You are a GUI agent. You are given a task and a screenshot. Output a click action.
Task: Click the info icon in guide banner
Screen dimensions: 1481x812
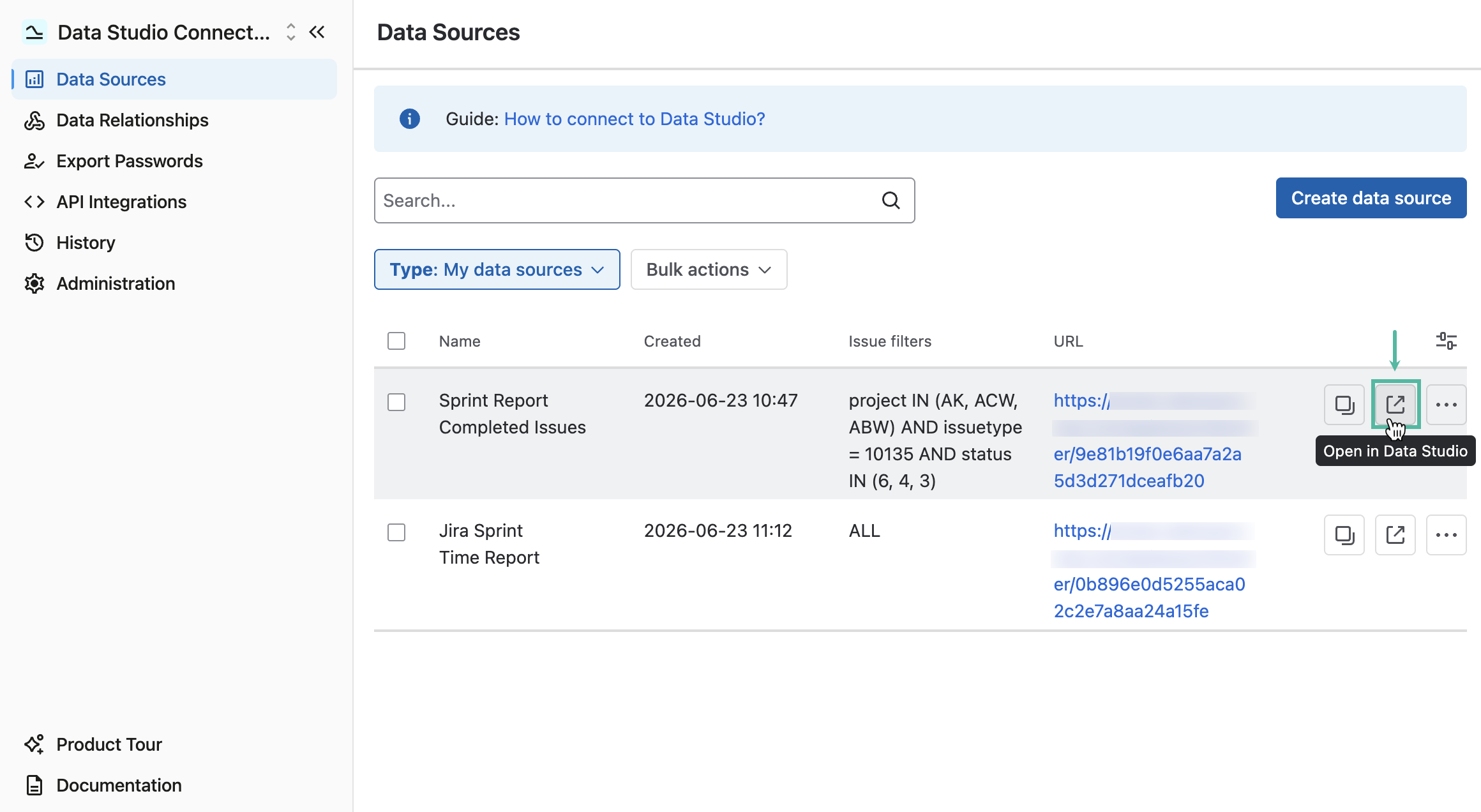tap(410, 119)
